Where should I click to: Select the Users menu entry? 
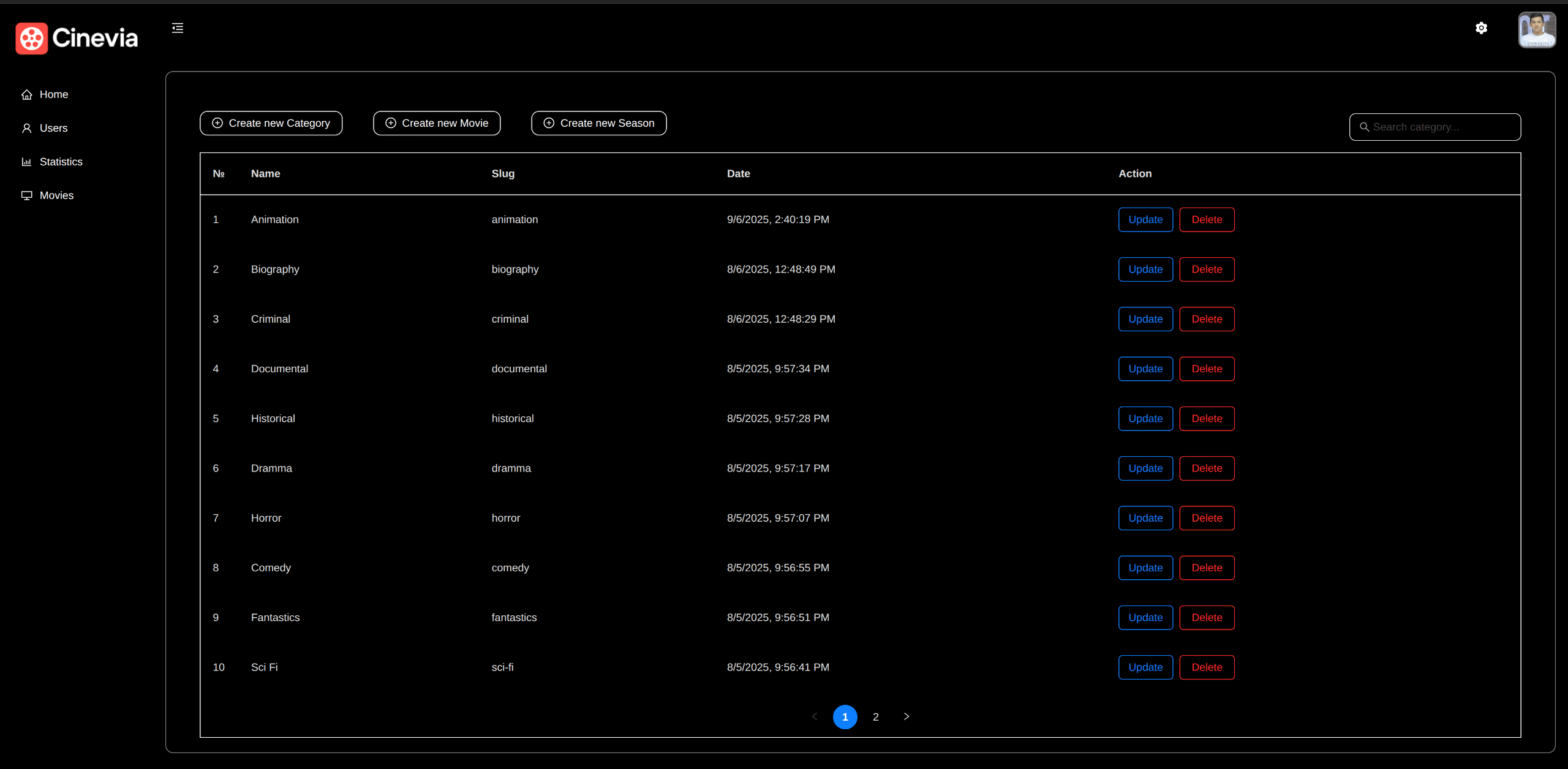(x=55, y=128)
